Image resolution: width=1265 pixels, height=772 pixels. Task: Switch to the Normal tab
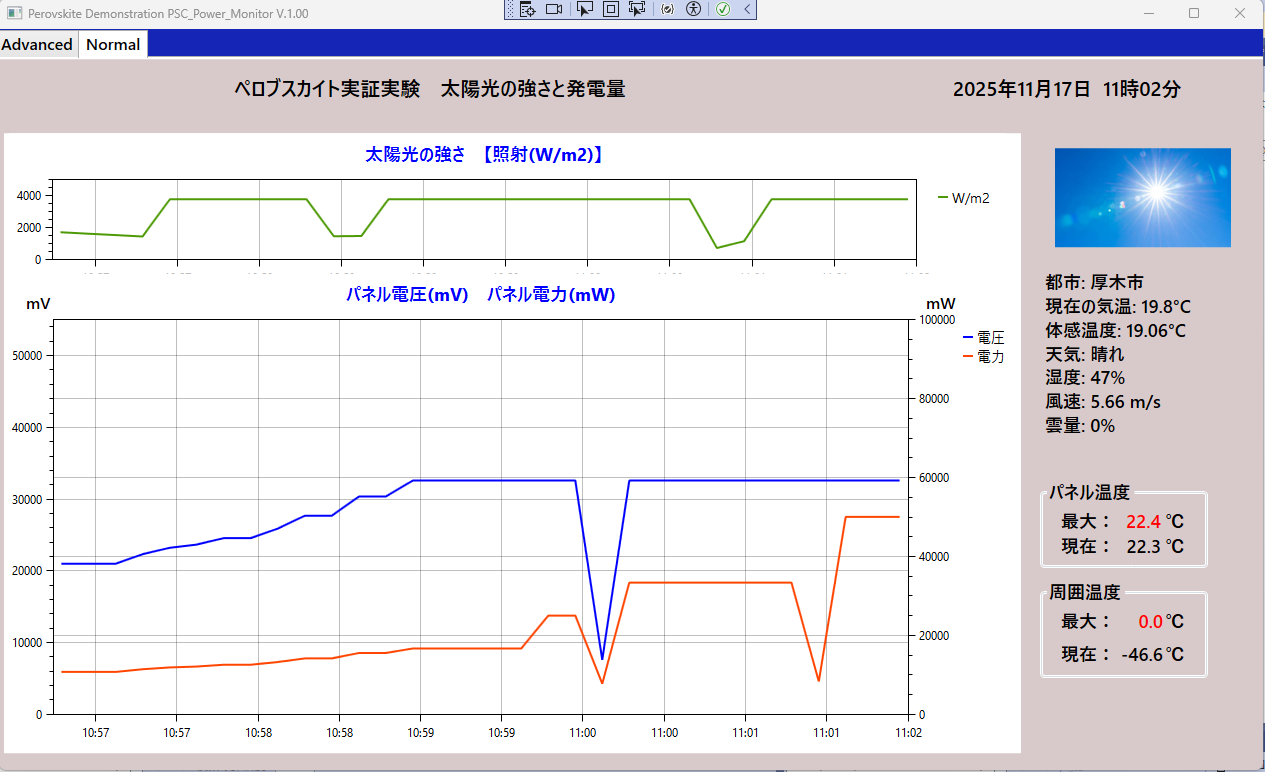[113, 44]
